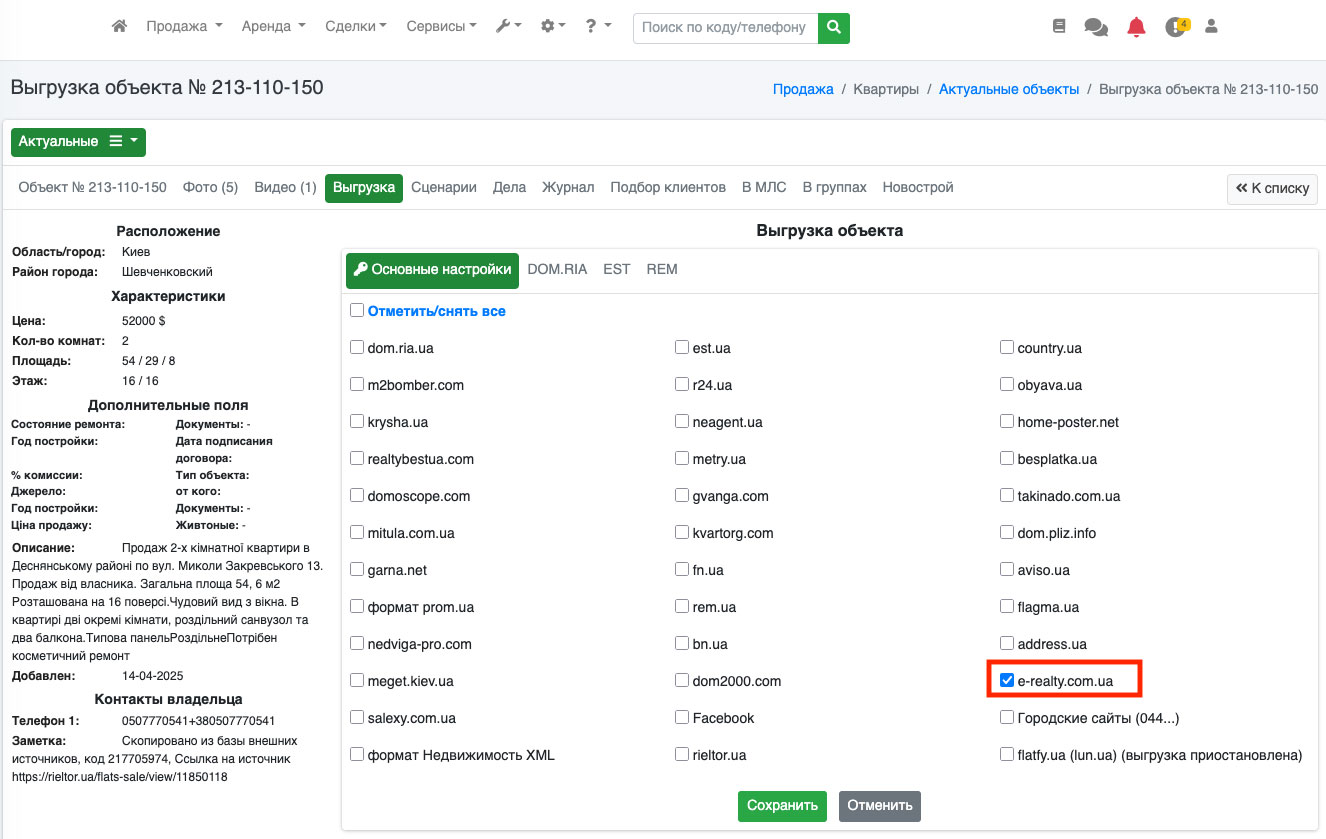
Task: Uncheck the e-realty.com.ua checkbox
Action: [x=1007, y=681]
